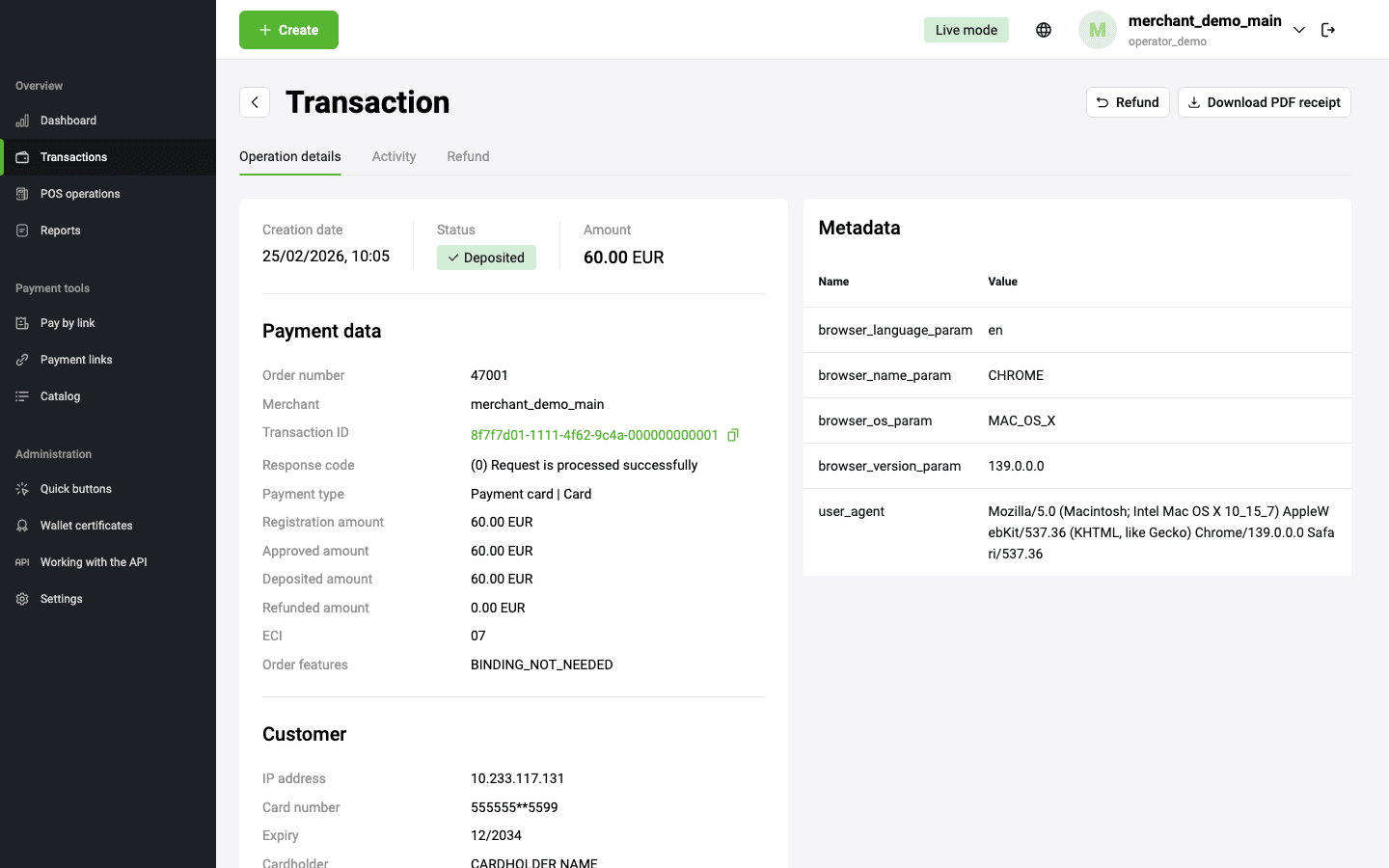Click the transaction ID link

593,435
